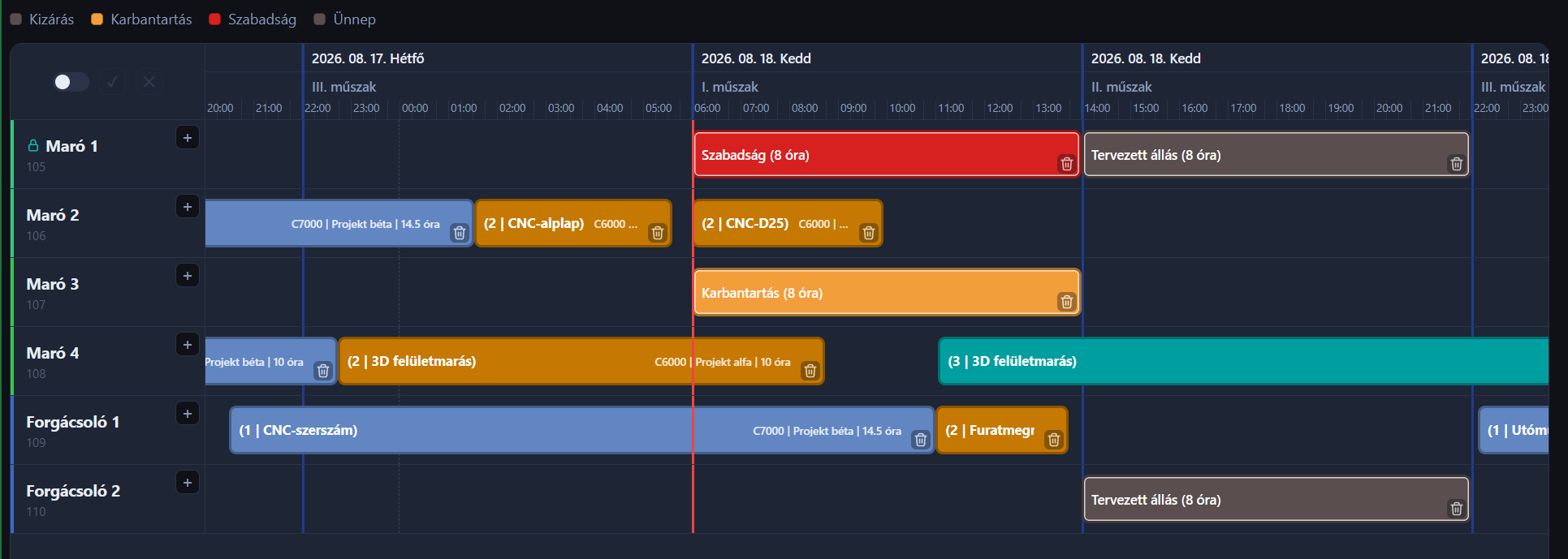The image size is (1568, 559).
Task: Add item to Maró 3 row
Action: (x=188, y=276)
